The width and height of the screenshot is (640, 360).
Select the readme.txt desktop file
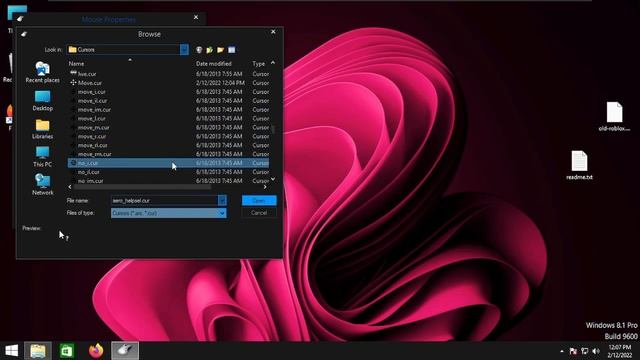579,165
